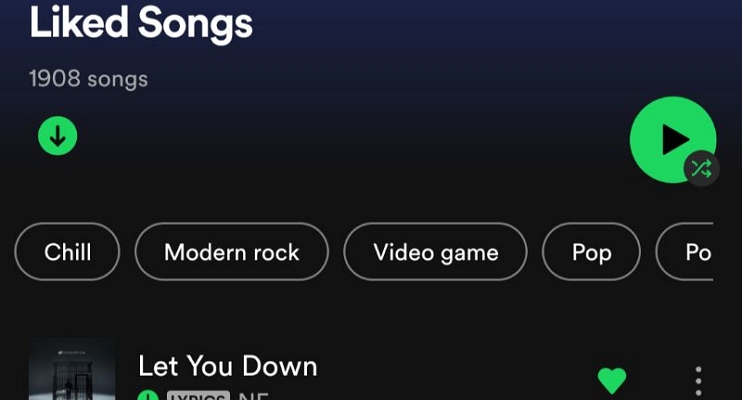Toggle the shuffle icon on play button
This screenshot has width=742, height=400.
[701, 169]
